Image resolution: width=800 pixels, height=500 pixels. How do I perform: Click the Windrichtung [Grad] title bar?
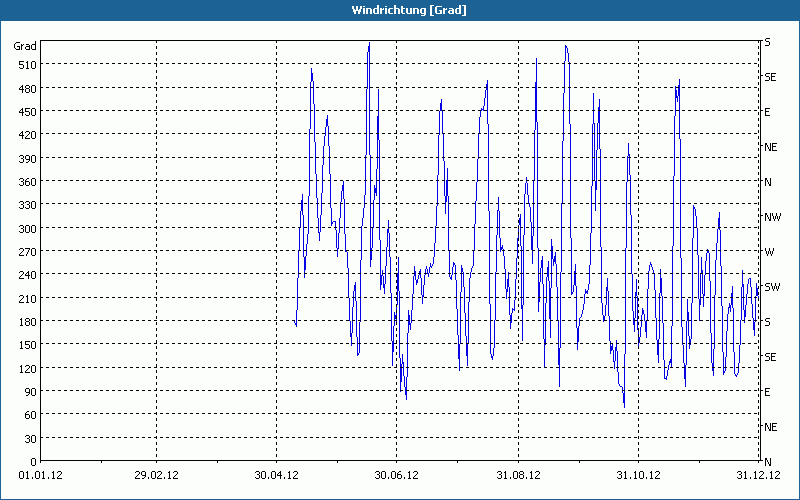coord(400,10)
